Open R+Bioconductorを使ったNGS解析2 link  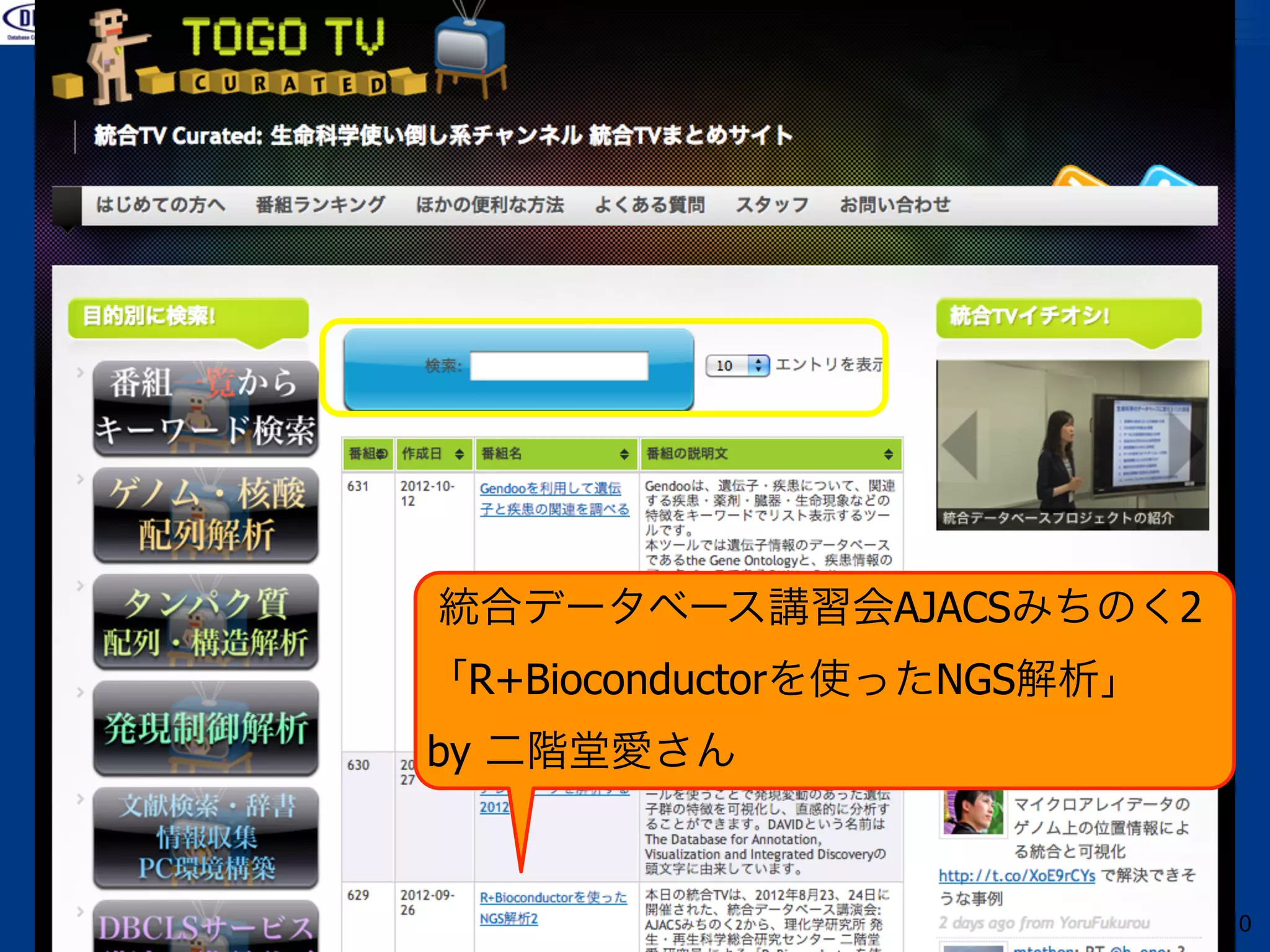click(x=553, y=907)
